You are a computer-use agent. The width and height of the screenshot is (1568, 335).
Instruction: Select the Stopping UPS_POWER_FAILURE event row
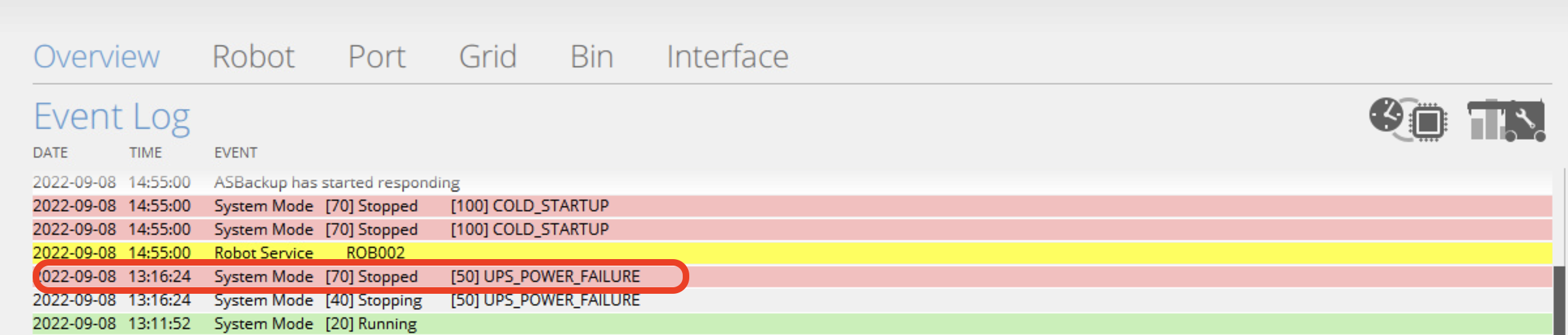pyautogui.click(x=792, y=300)
